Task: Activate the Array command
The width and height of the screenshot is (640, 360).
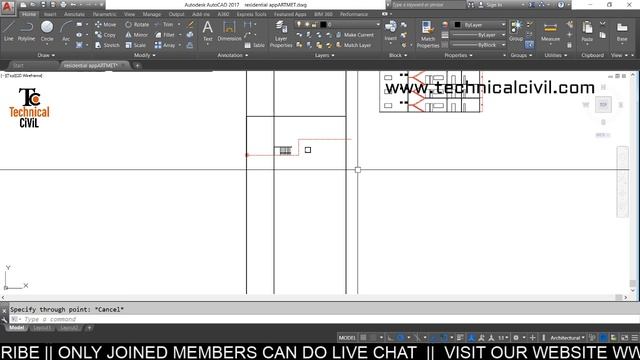Action: tap(165, 45)
